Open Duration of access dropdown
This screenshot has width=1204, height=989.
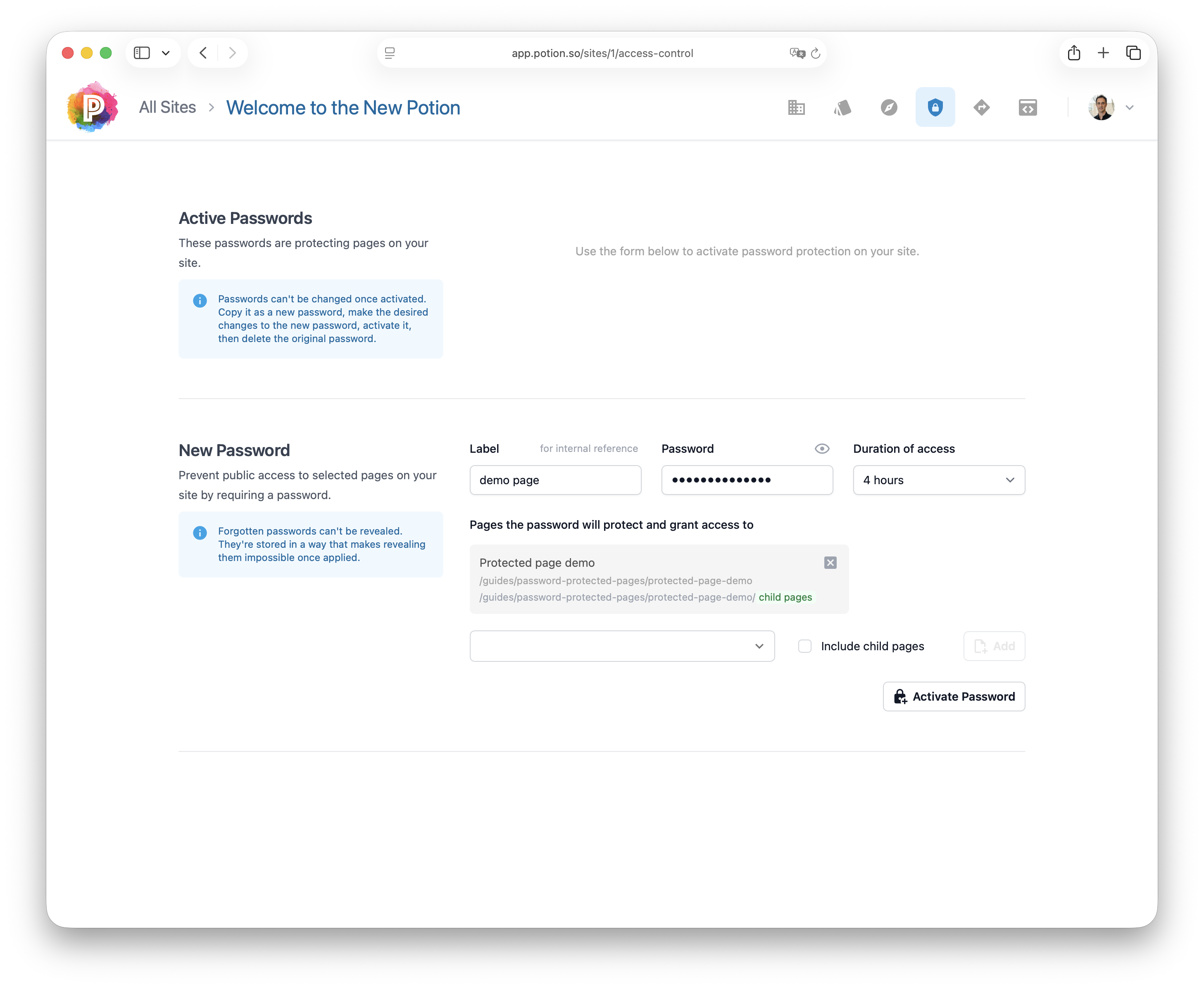[x=938, y=480]
